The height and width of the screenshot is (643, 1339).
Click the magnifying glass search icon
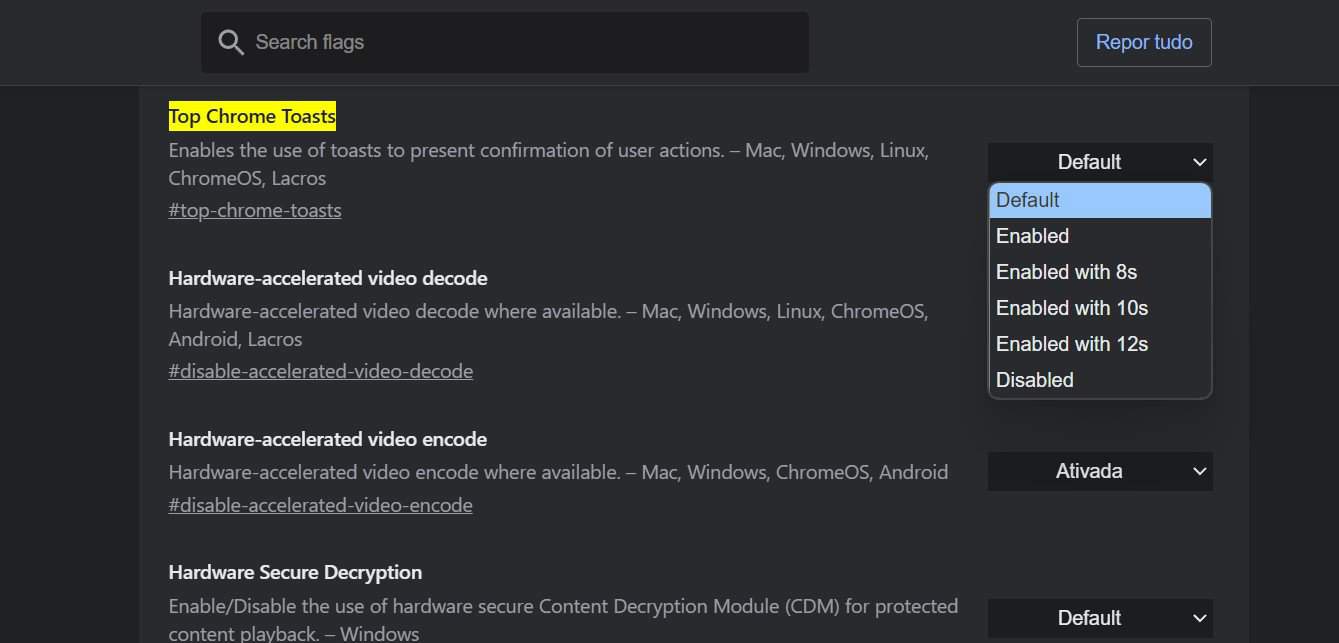point(231,42)
